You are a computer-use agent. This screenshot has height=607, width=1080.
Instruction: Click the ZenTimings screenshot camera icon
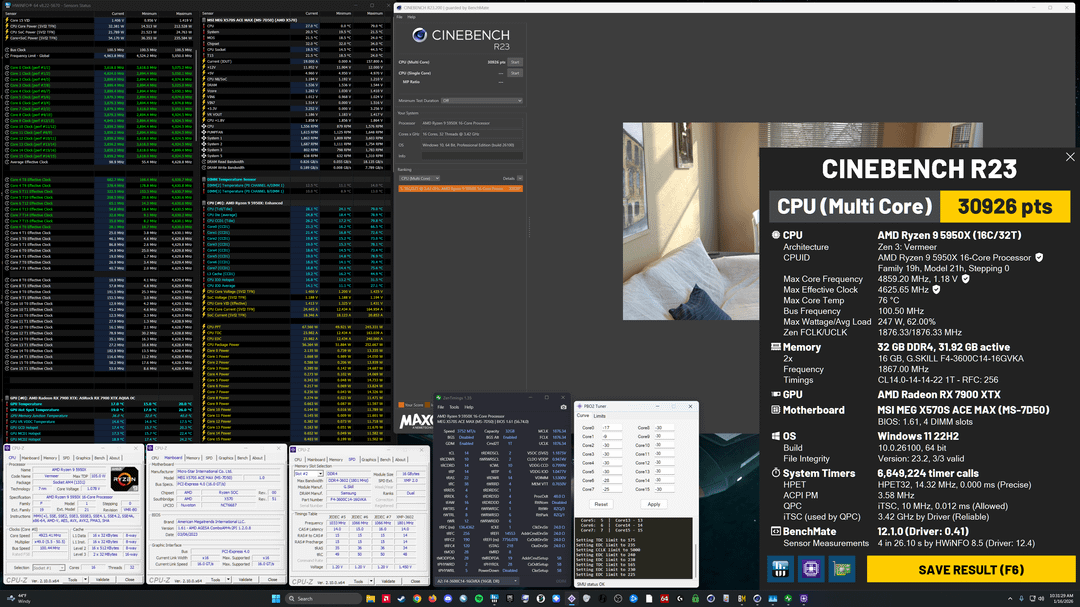[x=564, y=407]
